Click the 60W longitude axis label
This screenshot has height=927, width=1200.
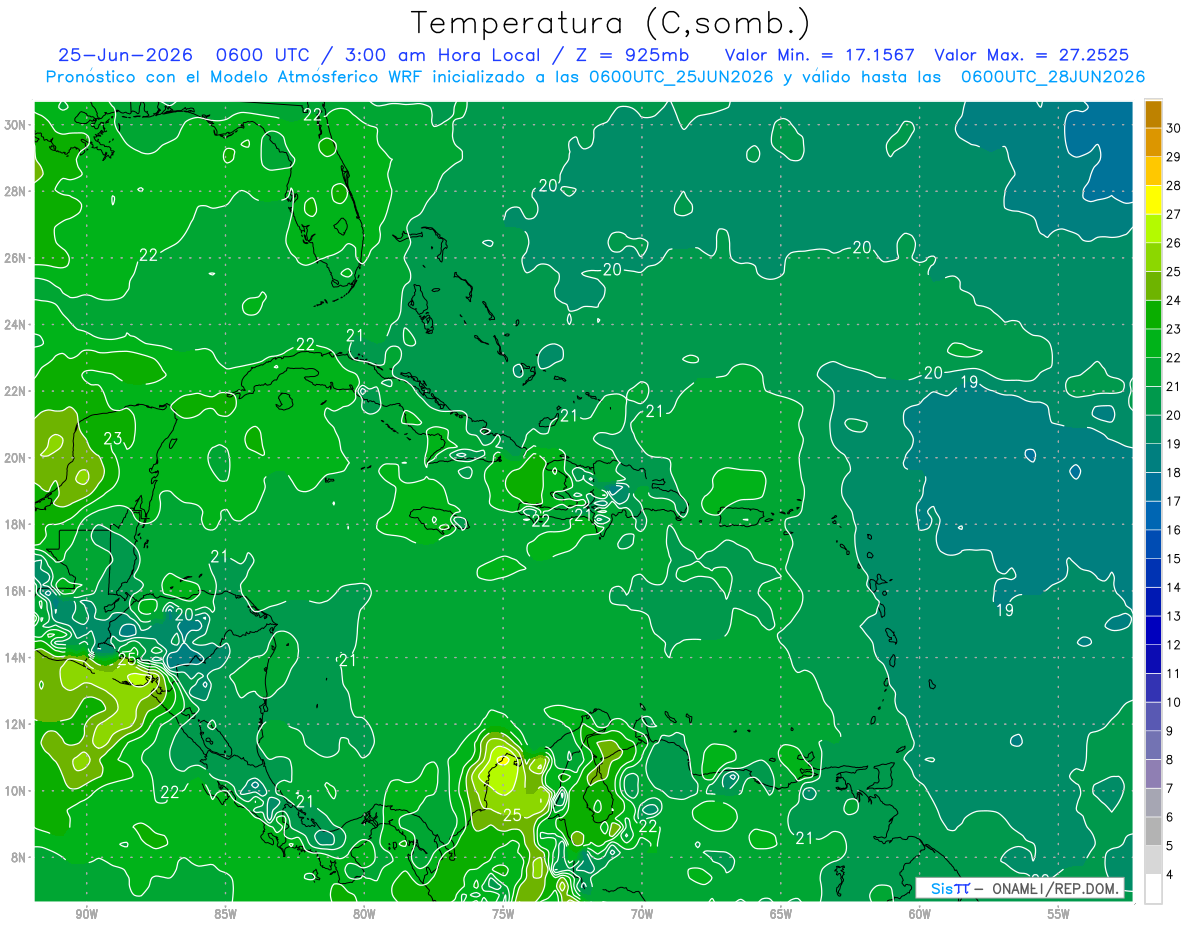click(x=920, y=914)
